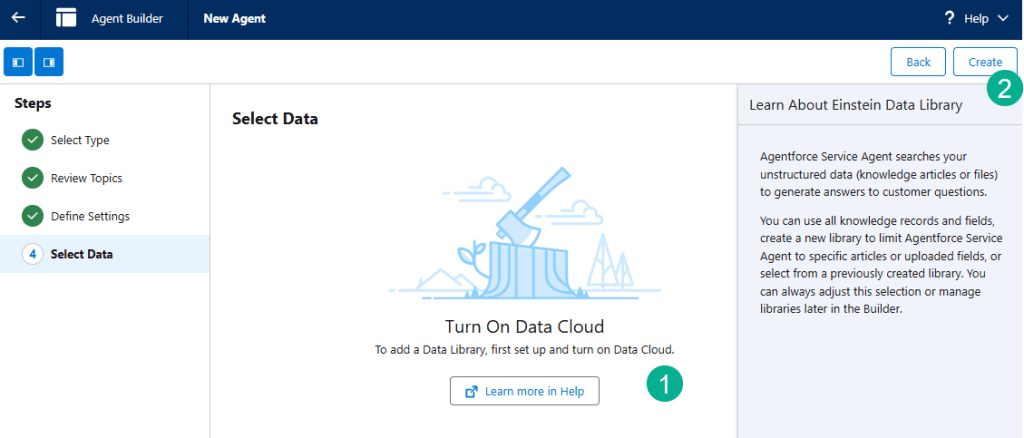This screenshot has height=438, width=1024.
Task: Jump to the Define Settings step label
Action: (x=90, y=216)
